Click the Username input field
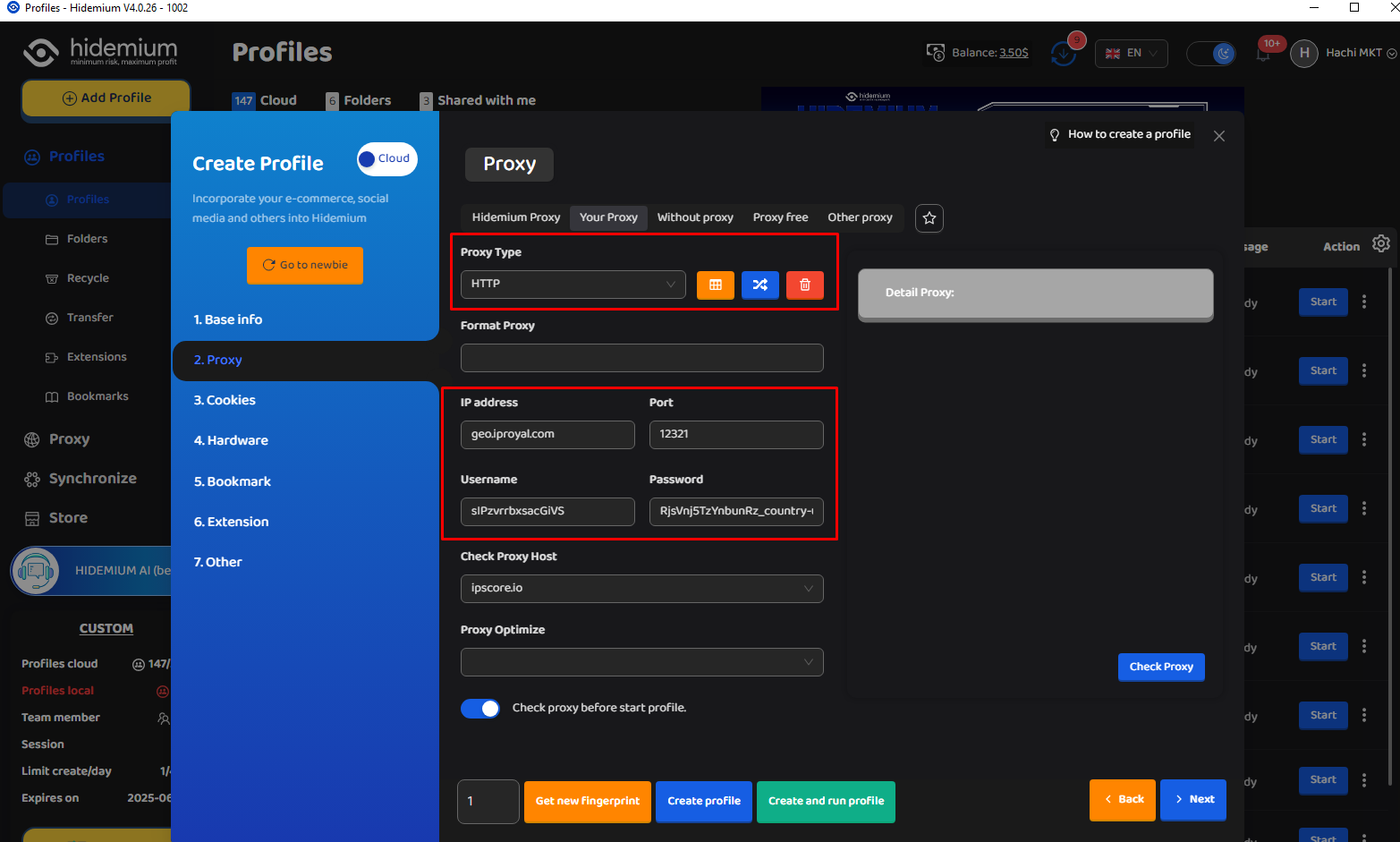Viewport: 1400px width, 842px height. [547, 512]
